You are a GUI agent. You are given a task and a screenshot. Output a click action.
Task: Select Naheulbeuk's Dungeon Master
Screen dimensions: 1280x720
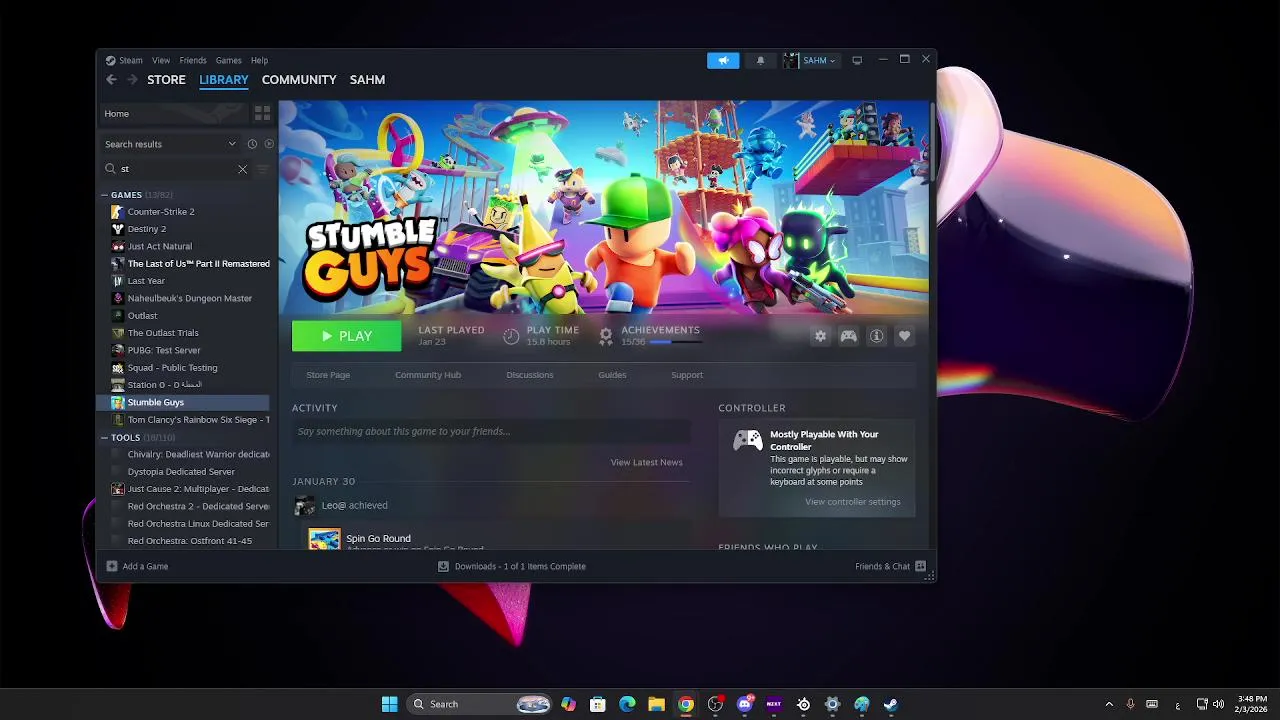pyautogui.click(x=190, y=298)
